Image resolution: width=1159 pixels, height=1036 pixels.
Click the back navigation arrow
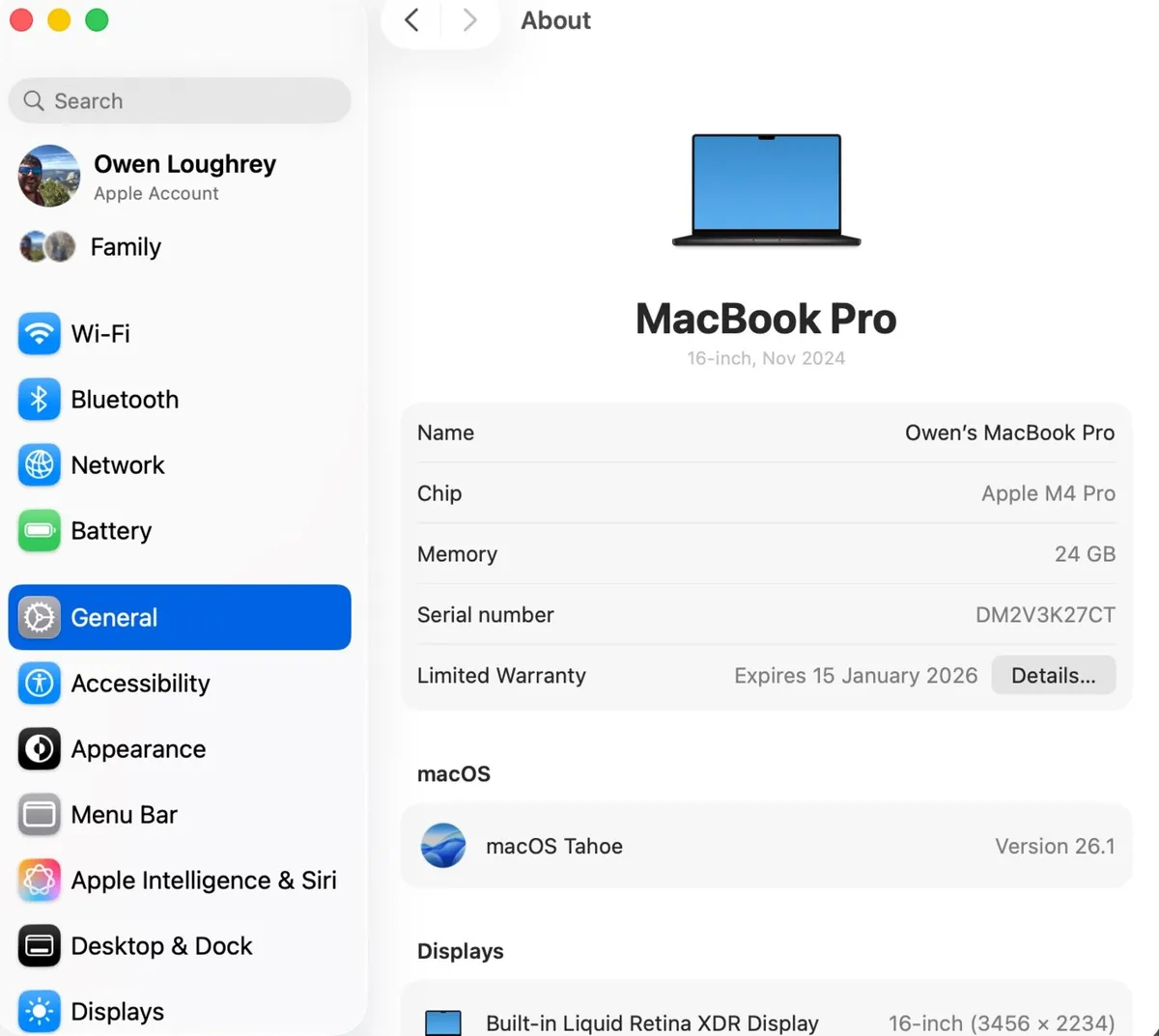click(x=410, y=19)
